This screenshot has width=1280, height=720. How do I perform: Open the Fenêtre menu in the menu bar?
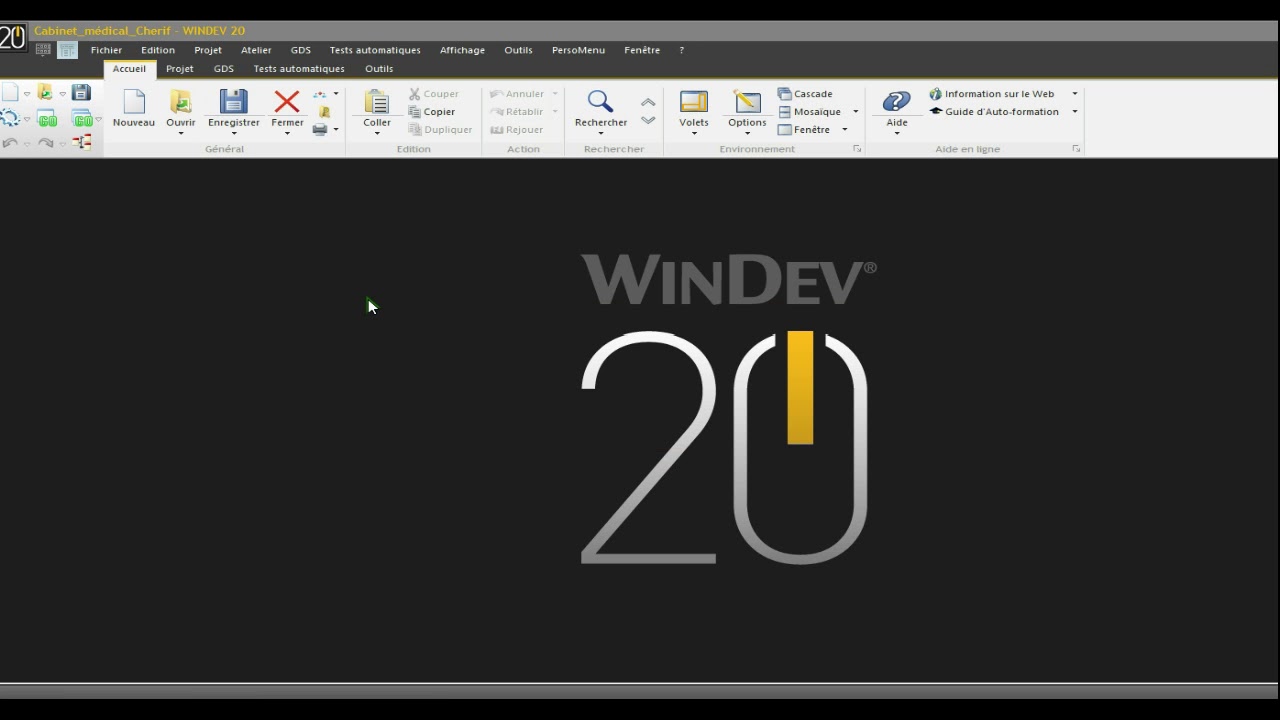coord(642,50)
